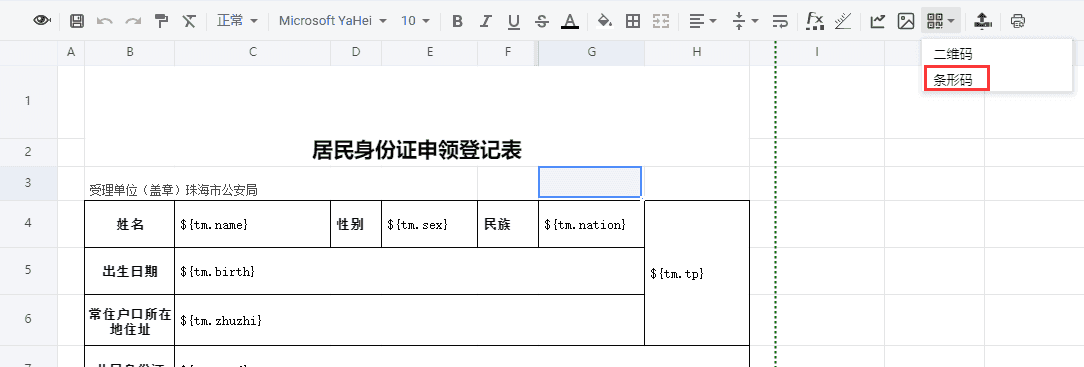Click the ${tm.zhuzhi} cell

click(x=409, y=320)
